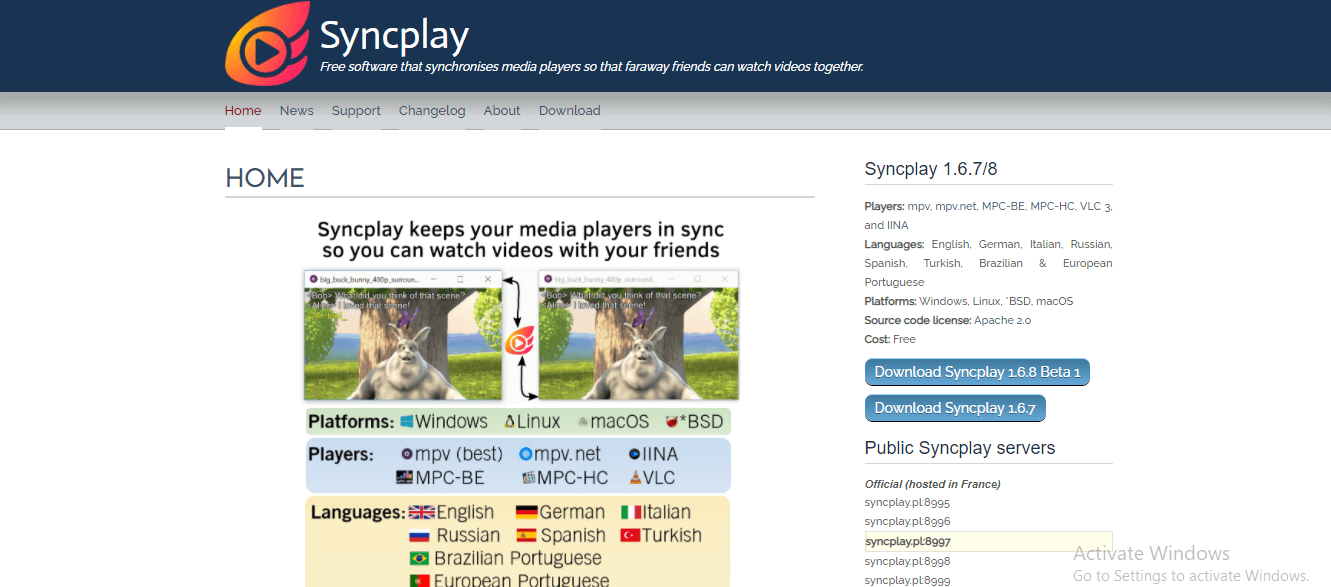
Task: Go to the News page
Action: pos(297,111)
